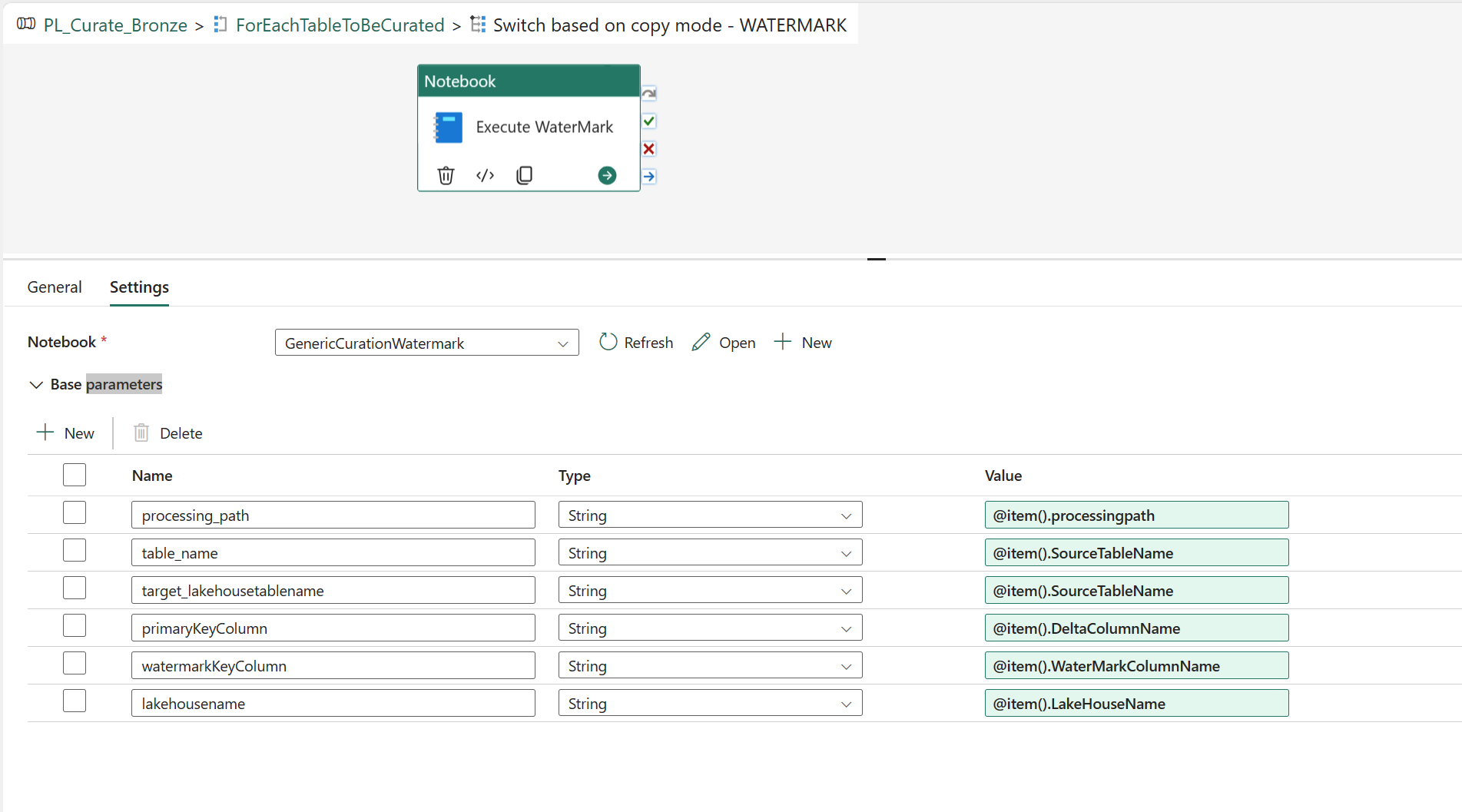Check the lakehousename row checkbox
The width and height of the screenshot is (1462, 812).
click(x=74, y=700)
